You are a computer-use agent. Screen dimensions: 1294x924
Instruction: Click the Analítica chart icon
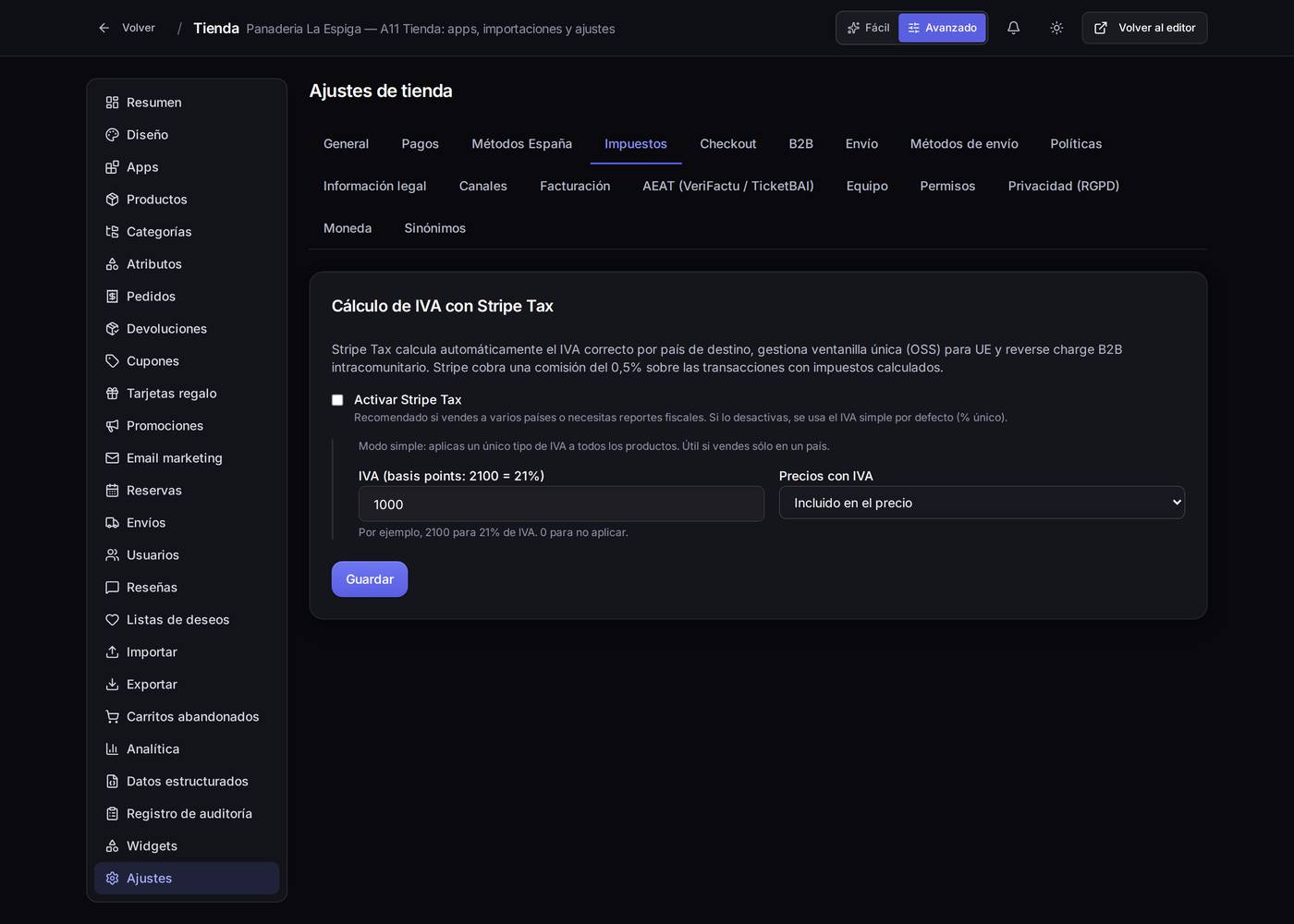click(x=112, y=749)
